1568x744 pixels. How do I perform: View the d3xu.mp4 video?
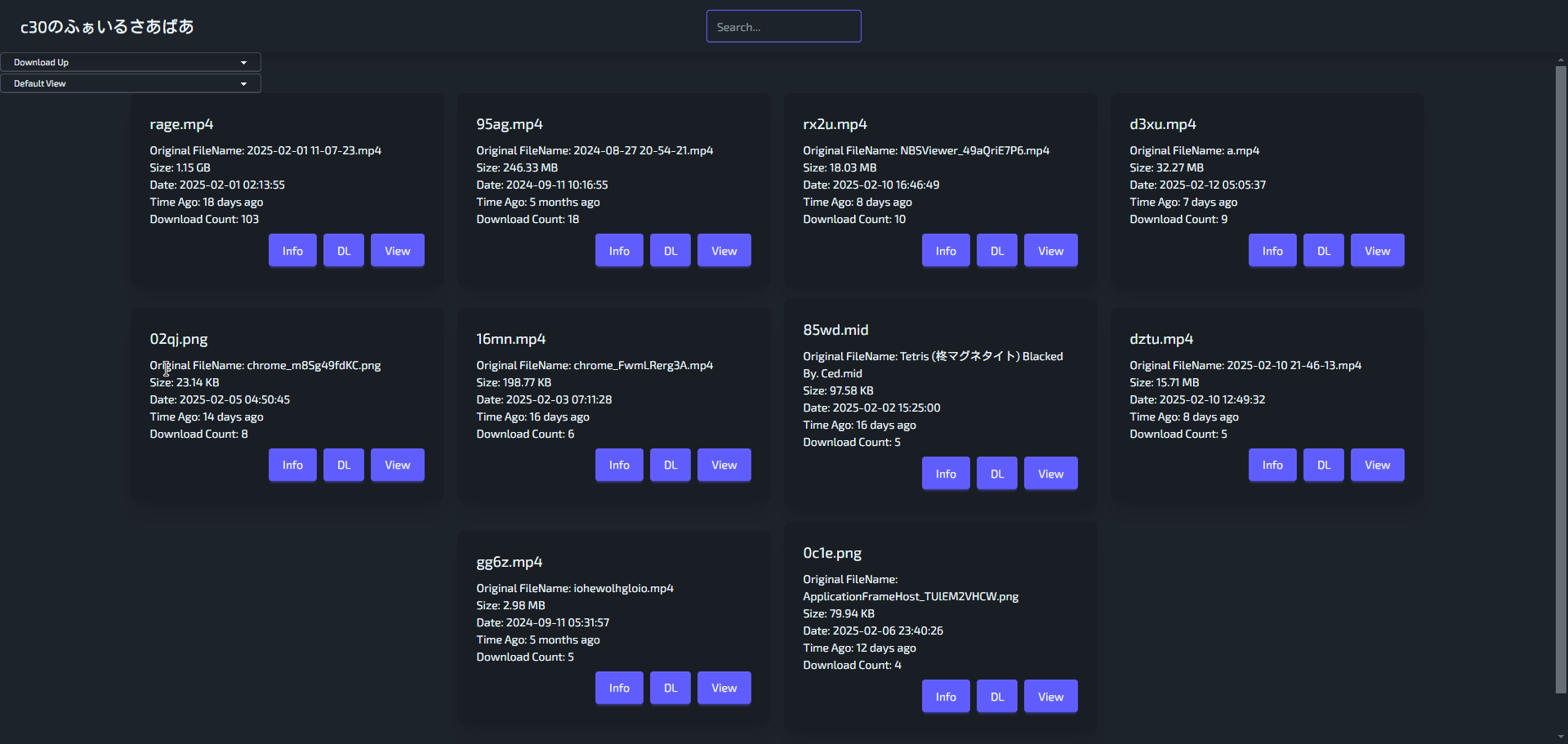(x=1377, y=251)
